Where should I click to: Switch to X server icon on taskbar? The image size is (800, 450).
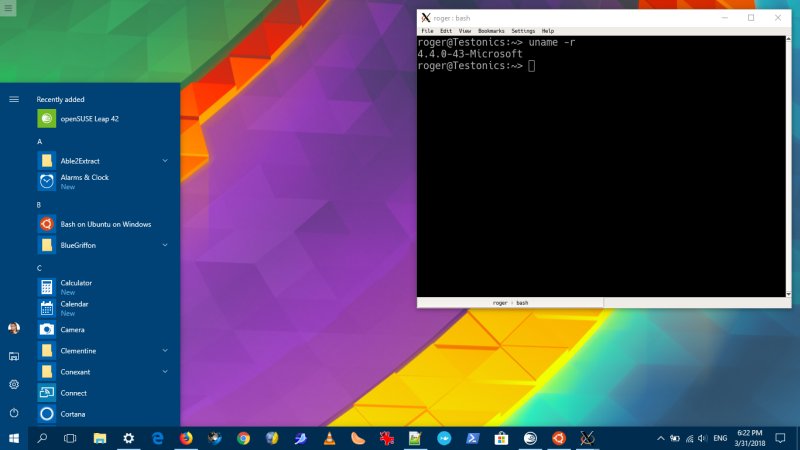pyautogui.click(x=587, y=438)
